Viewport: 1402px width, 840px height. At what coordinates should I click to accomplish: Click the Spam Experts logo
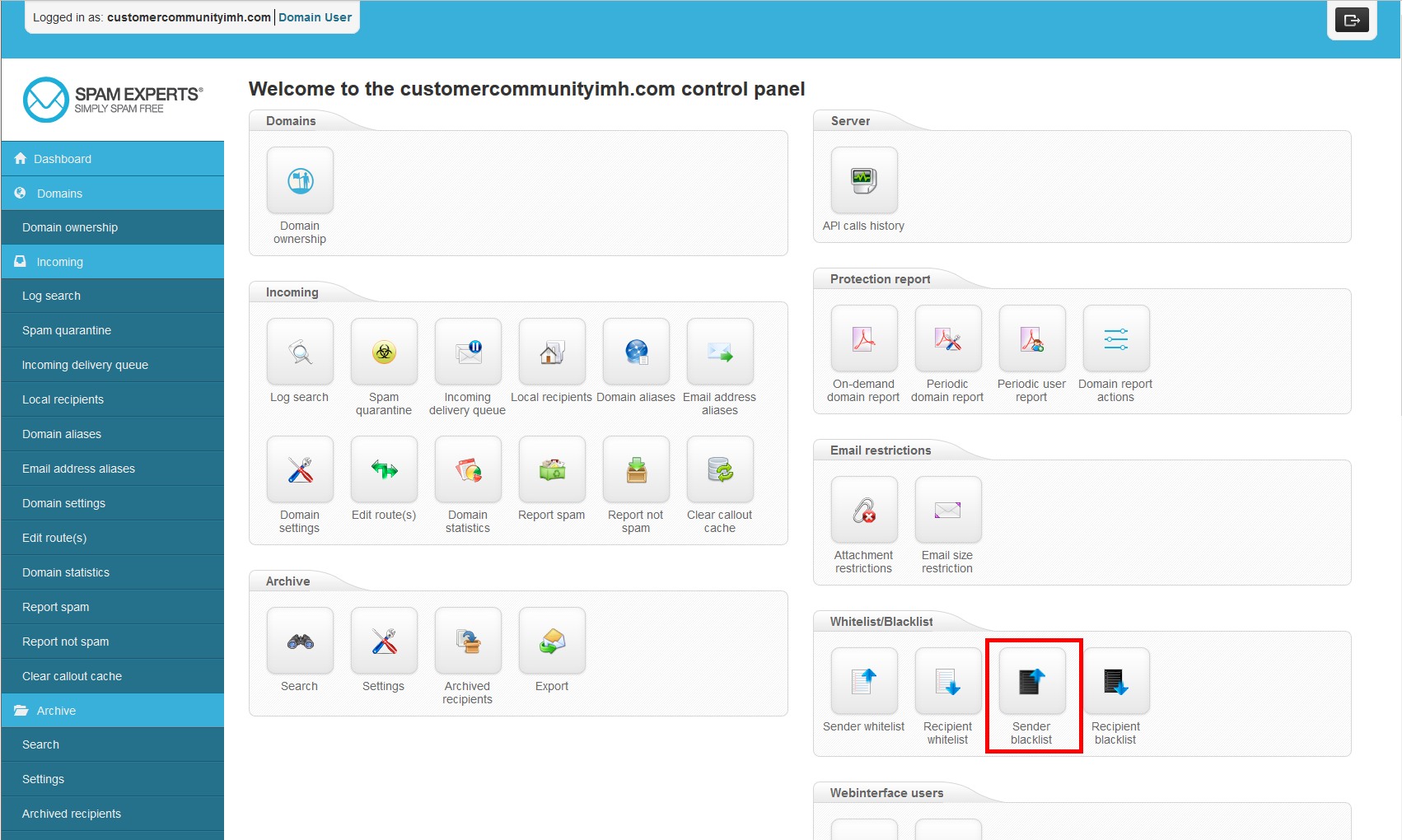point(113,100)
